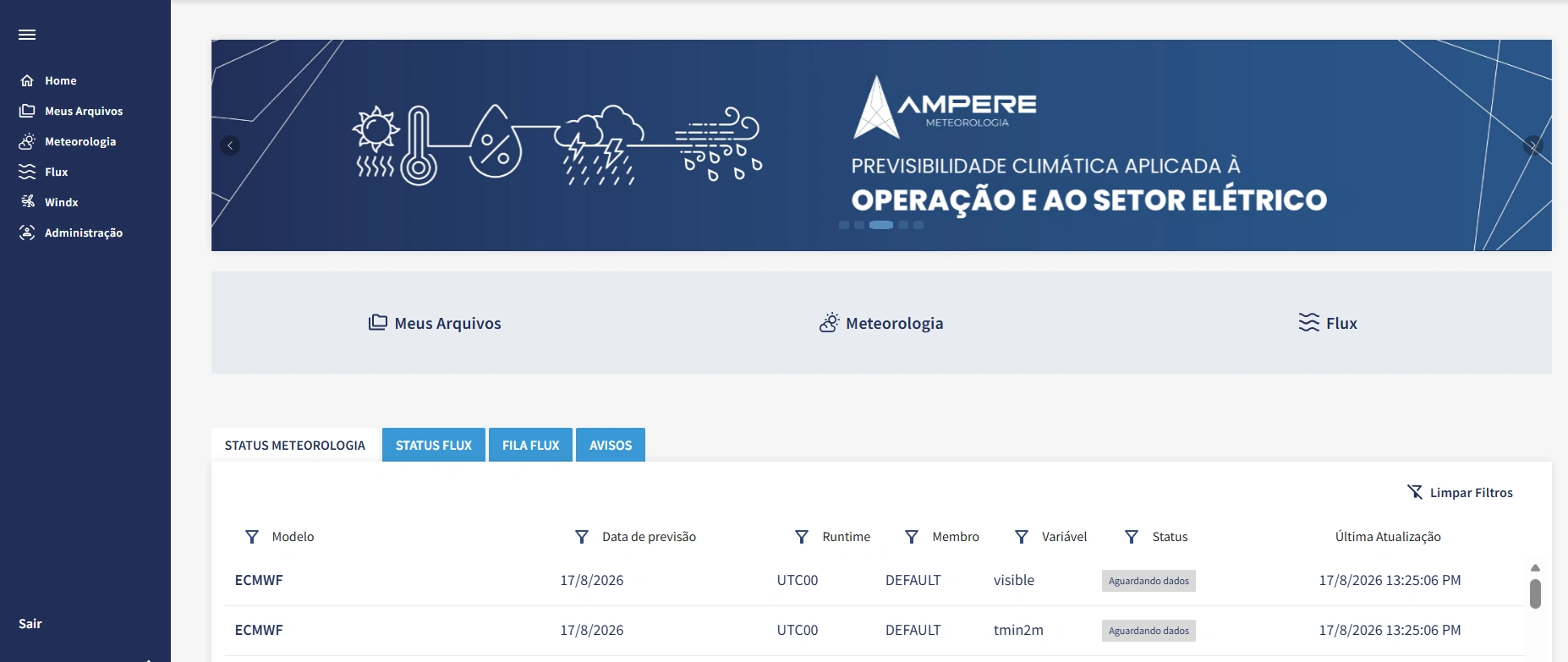Show the previous banner slide
Viewport: 1568px width, 662px height.
[230, 145]
